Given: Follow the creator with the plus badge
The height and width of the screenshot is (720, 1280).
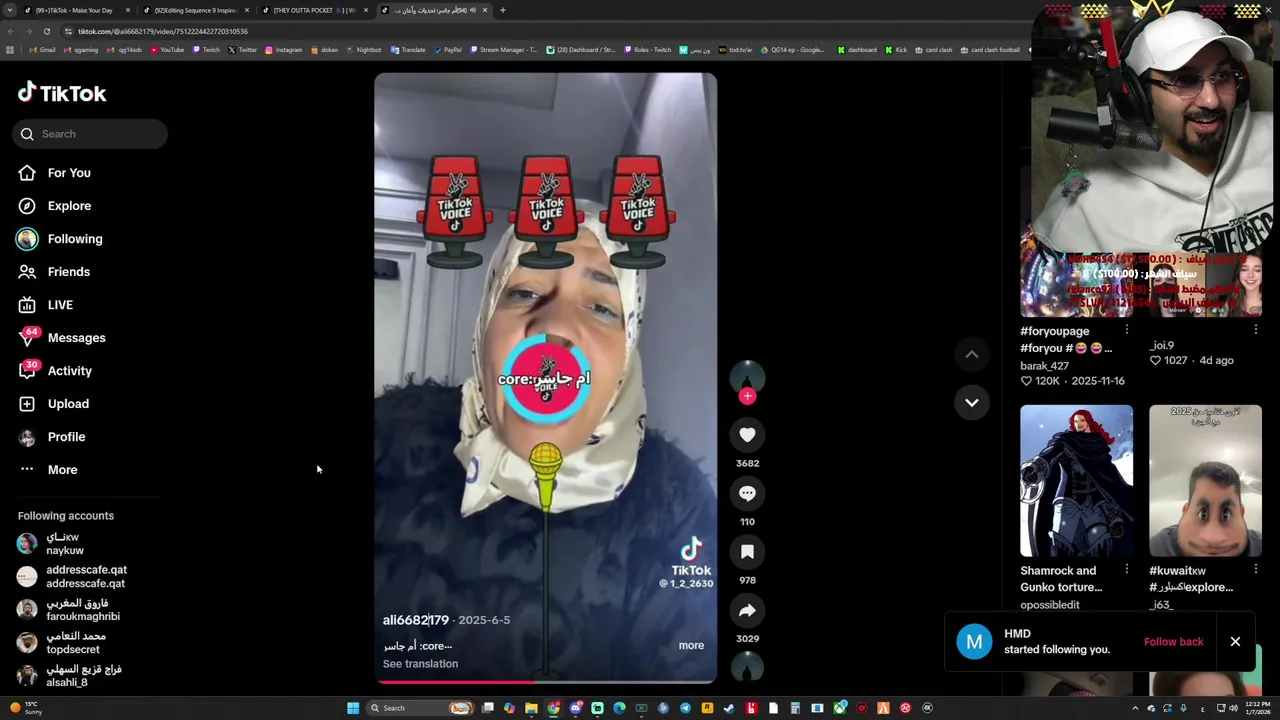Looking at the screenshot, I should pos(747,396).
